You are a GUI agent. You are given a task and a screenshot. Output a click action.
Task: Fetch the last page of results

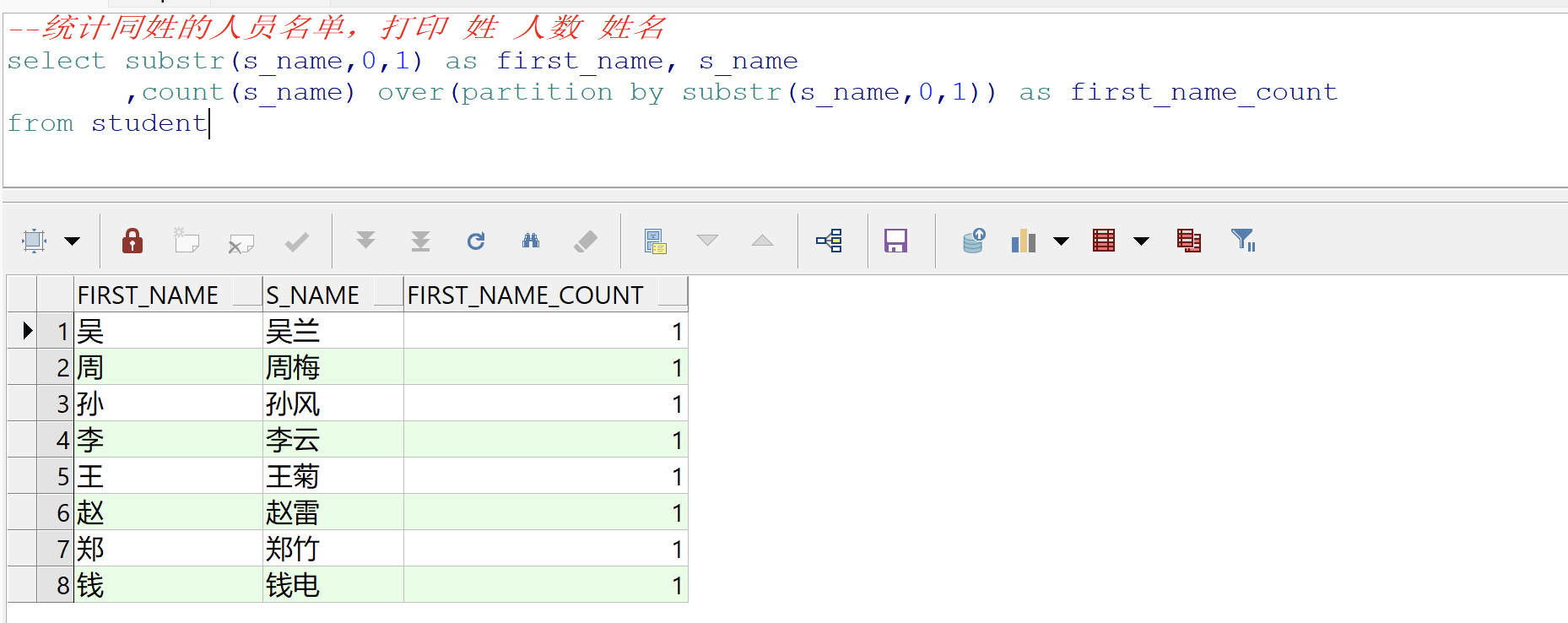[x=420, y=241]
